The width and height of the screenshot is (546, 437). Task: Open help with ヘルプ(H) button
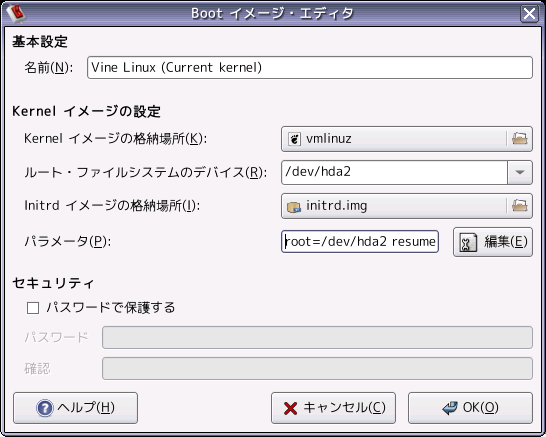point(76,408)
